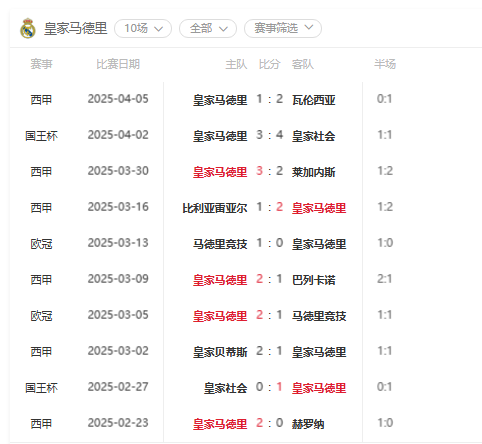The height and width of the screenshot is (444, 482).
Task: Select the 2025-04-05 match date
Action: tap(118, 99)
